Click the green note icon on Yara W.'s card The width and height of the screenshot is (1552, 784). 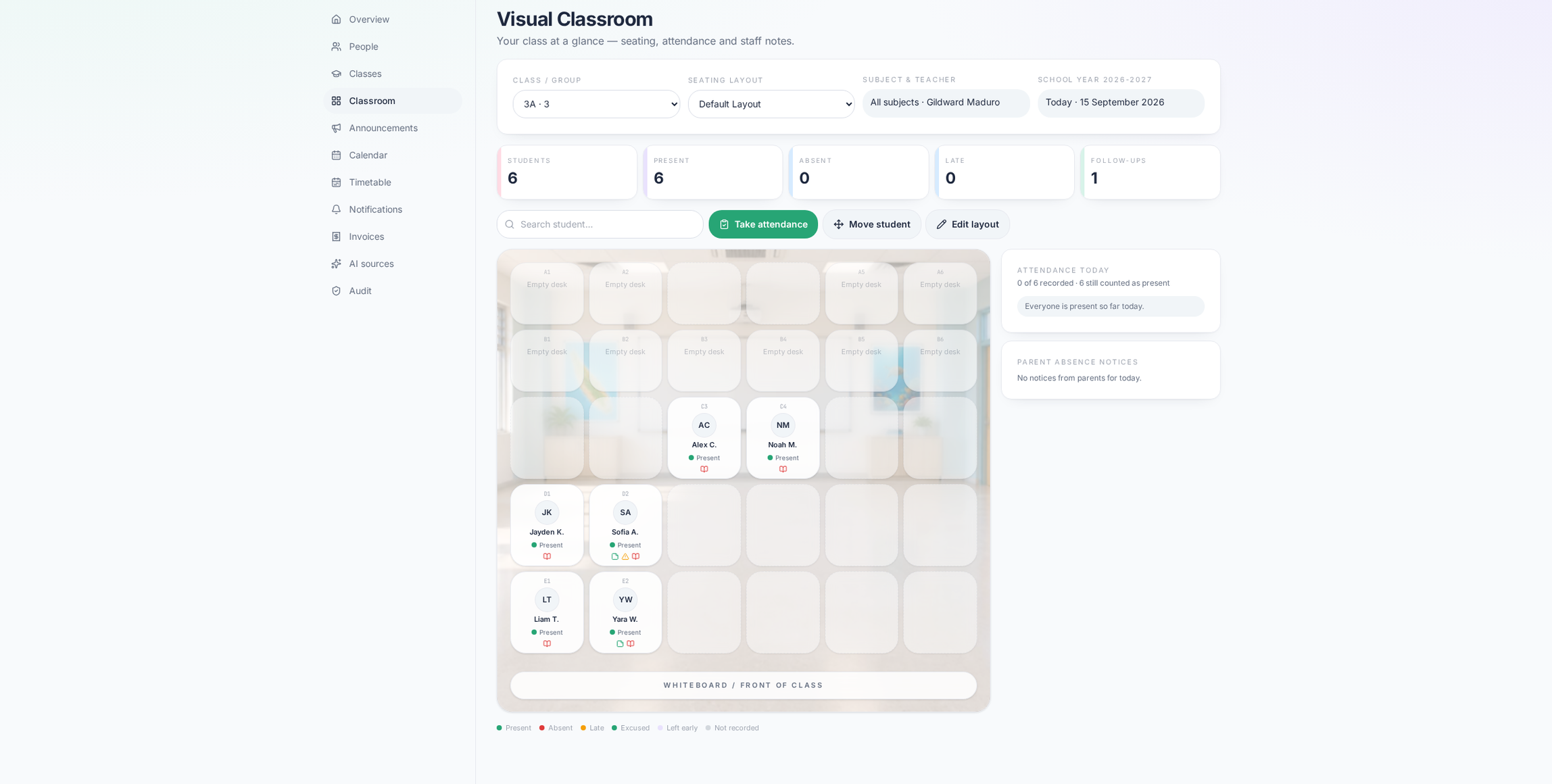(x=620, y=644)
